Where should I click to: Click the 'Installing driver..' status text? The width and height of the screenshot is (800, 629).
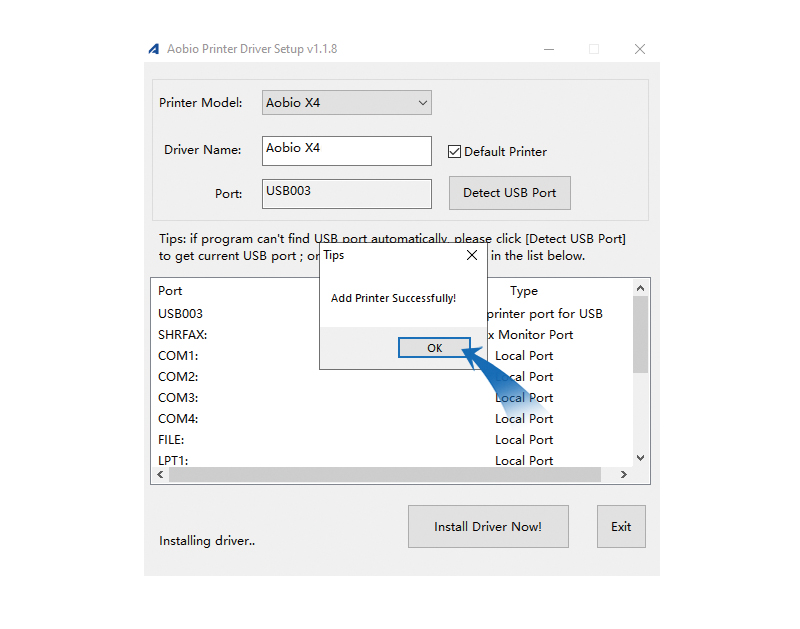207,541
